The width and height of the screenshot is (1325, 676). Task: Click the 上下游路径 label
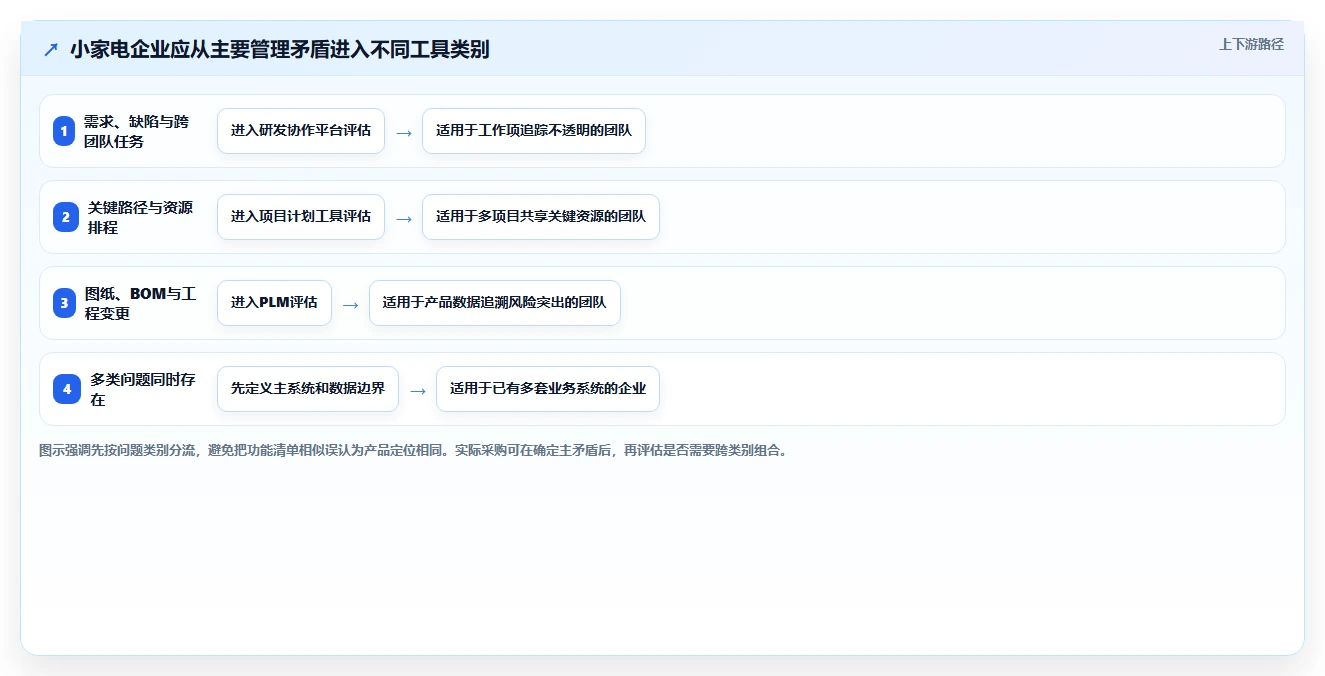coord(1251,44)
